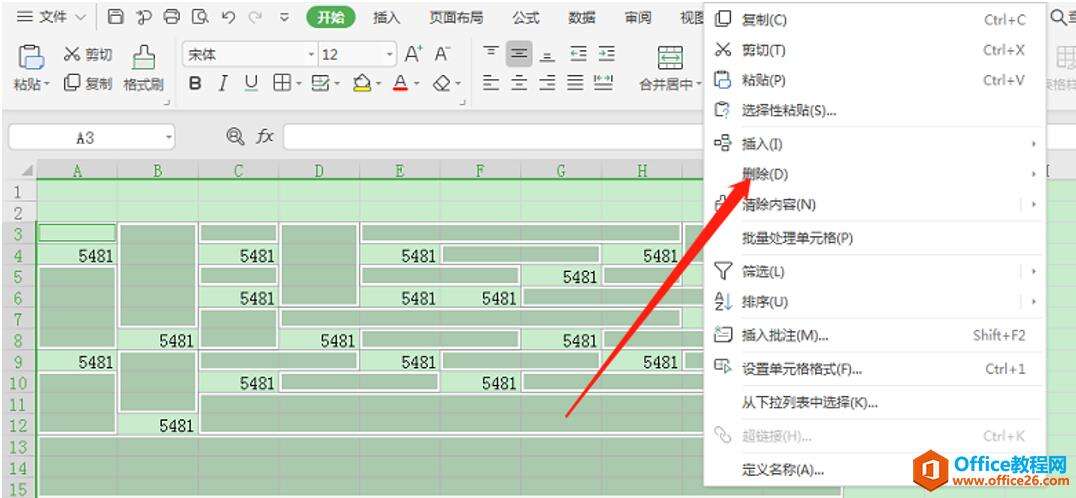The width and height of the screenshot is (1076, 498).
Task: Toggle horizontal center alignment
Action: click(x=519, y=83)
